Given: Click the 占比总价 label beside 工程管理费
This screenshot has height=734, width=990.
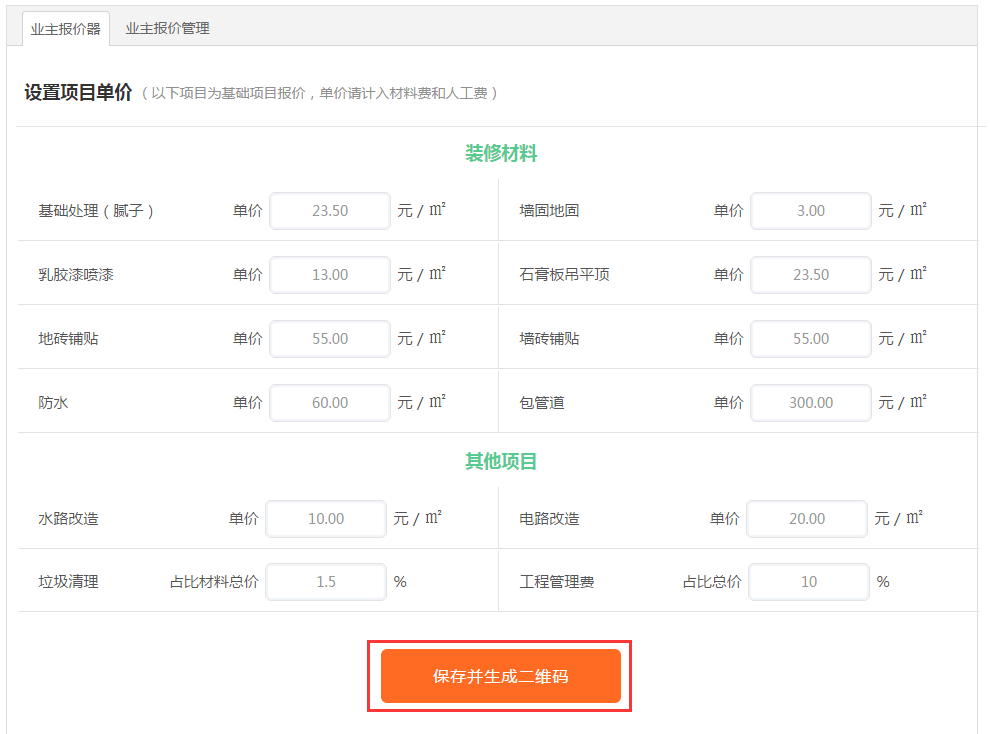Looking at the screenshot, I should pos(712,582).
